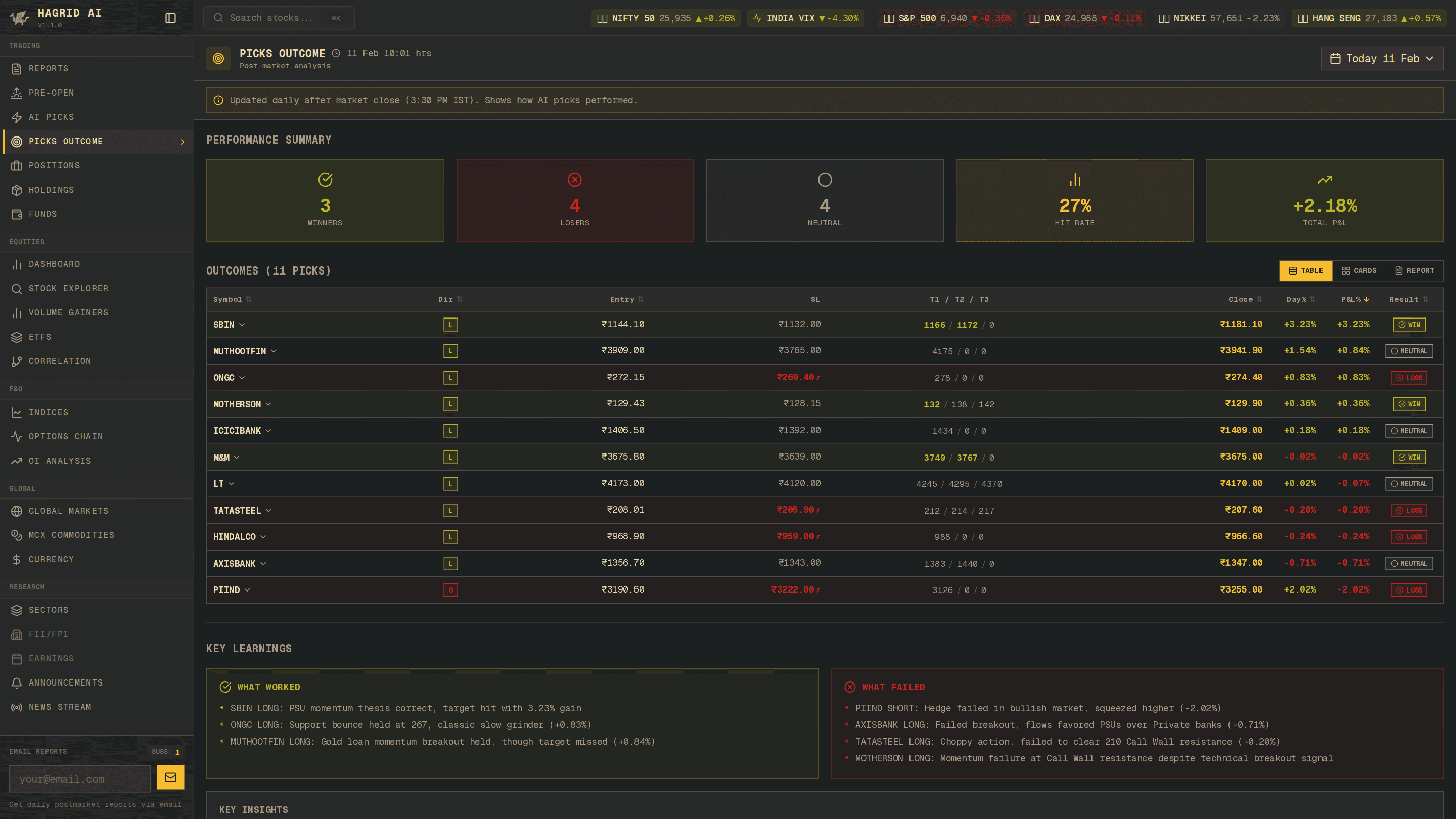Switch outcomes view to Cards
1456x819 pixels.
pos(1359,271)
